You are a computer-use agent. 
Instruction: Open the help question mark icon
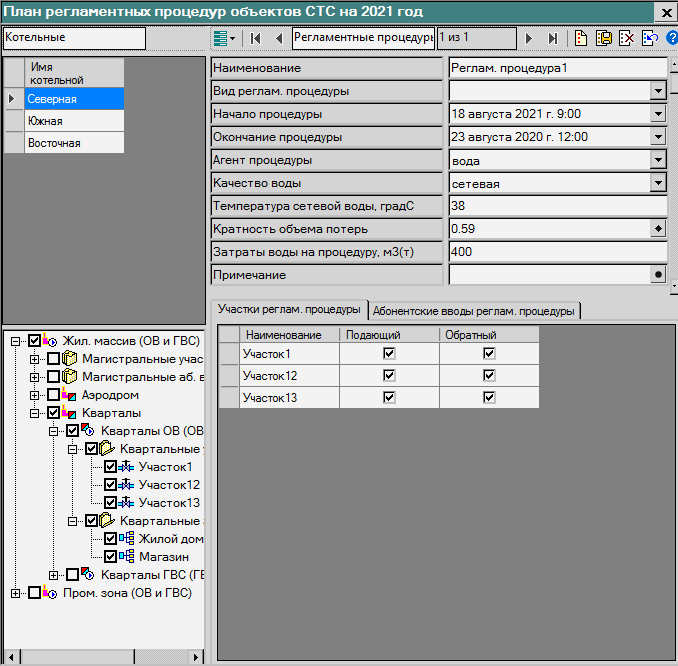click(672, 38)
